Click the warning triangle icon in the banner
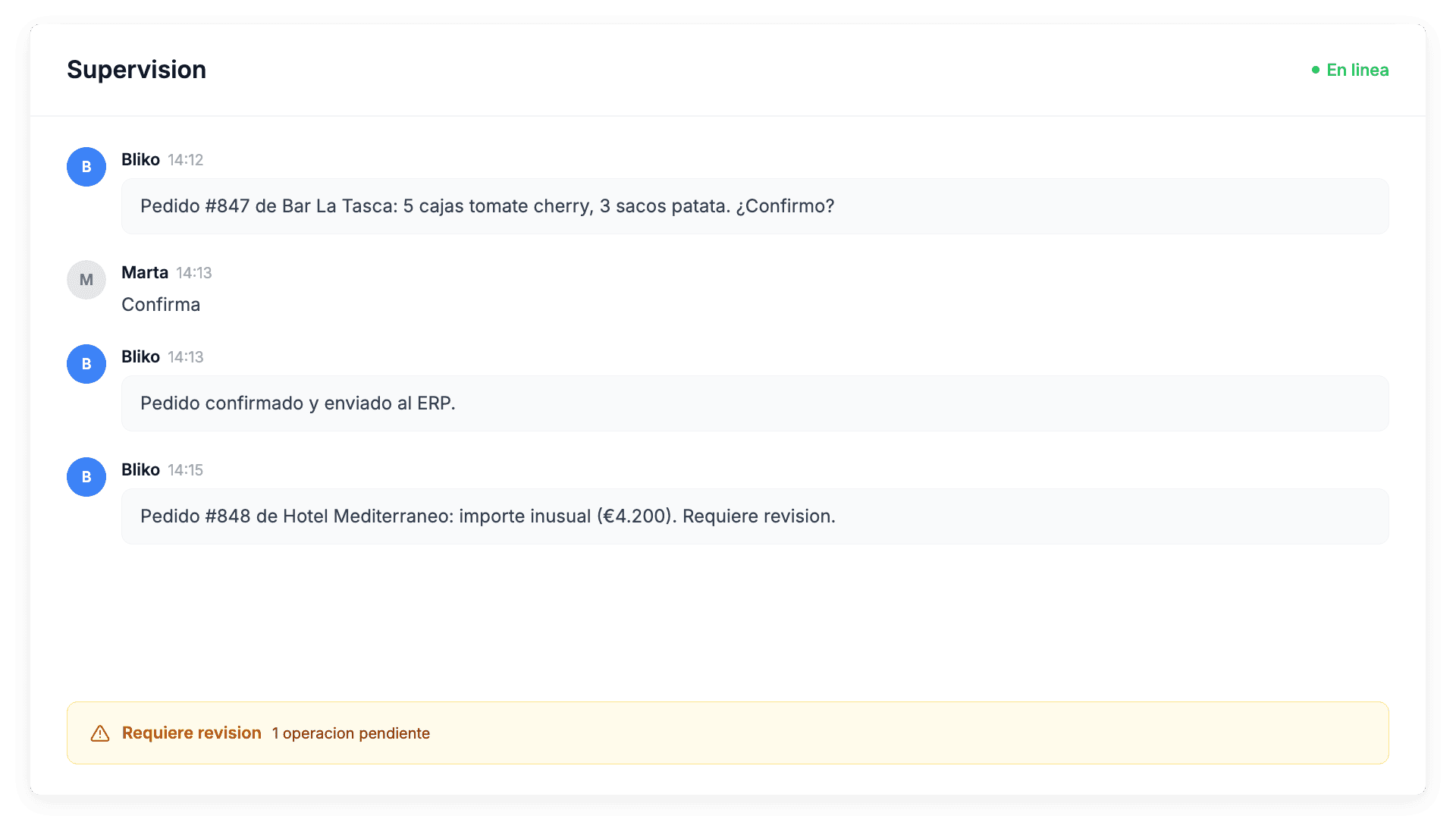This screenshot has height=819, width=1456. [x=100, y=733]
